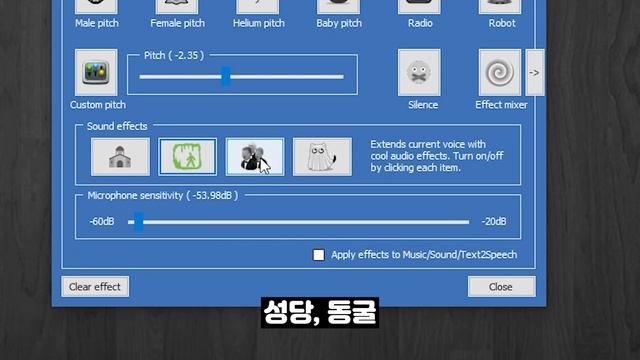Screen dimensions: 640x360
Task: Activate the Robot voice effect
Action: click(x=500, y=6)
